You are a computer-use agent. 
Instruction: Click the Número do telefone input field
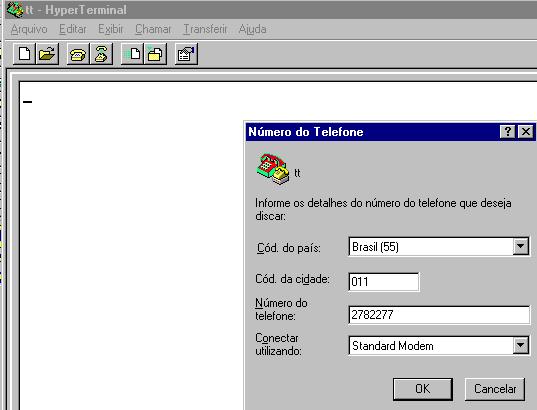(x=439, y=315)
